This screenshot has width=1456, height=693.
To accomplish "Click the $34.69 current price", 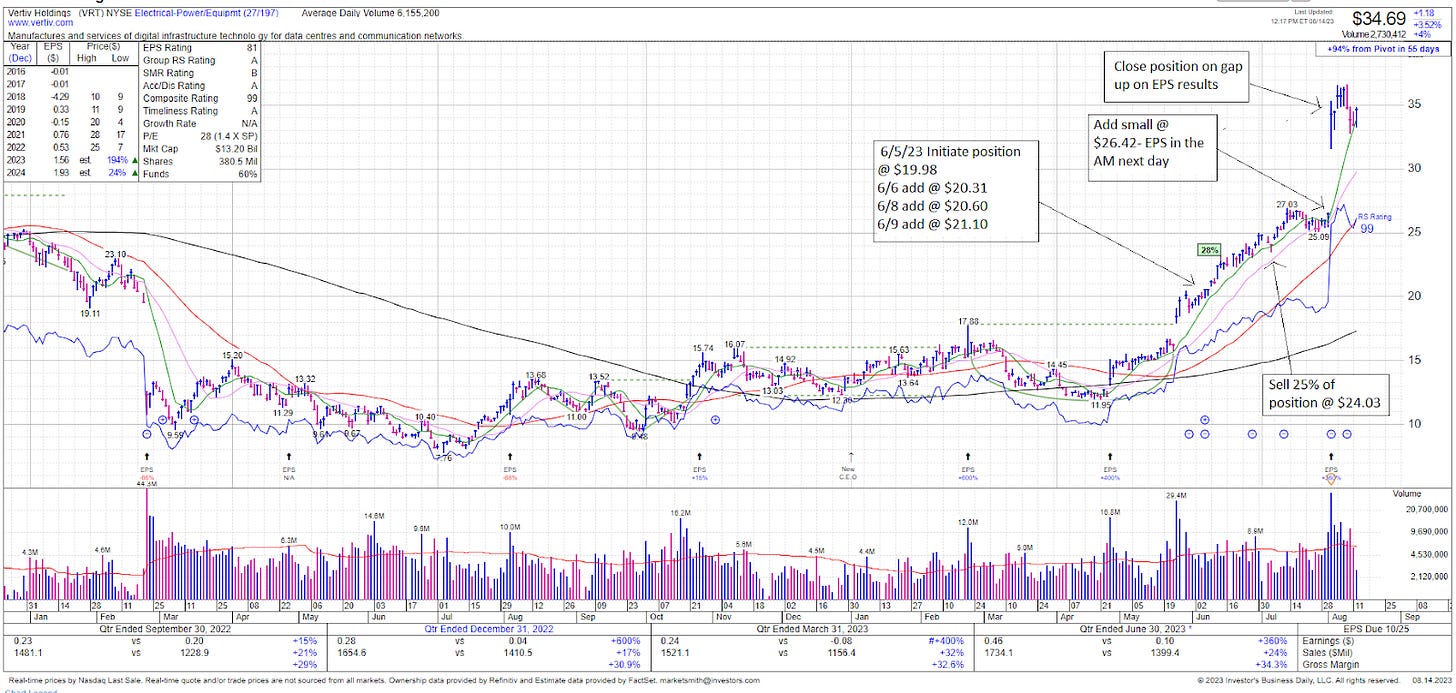I will pos(1377,18).
